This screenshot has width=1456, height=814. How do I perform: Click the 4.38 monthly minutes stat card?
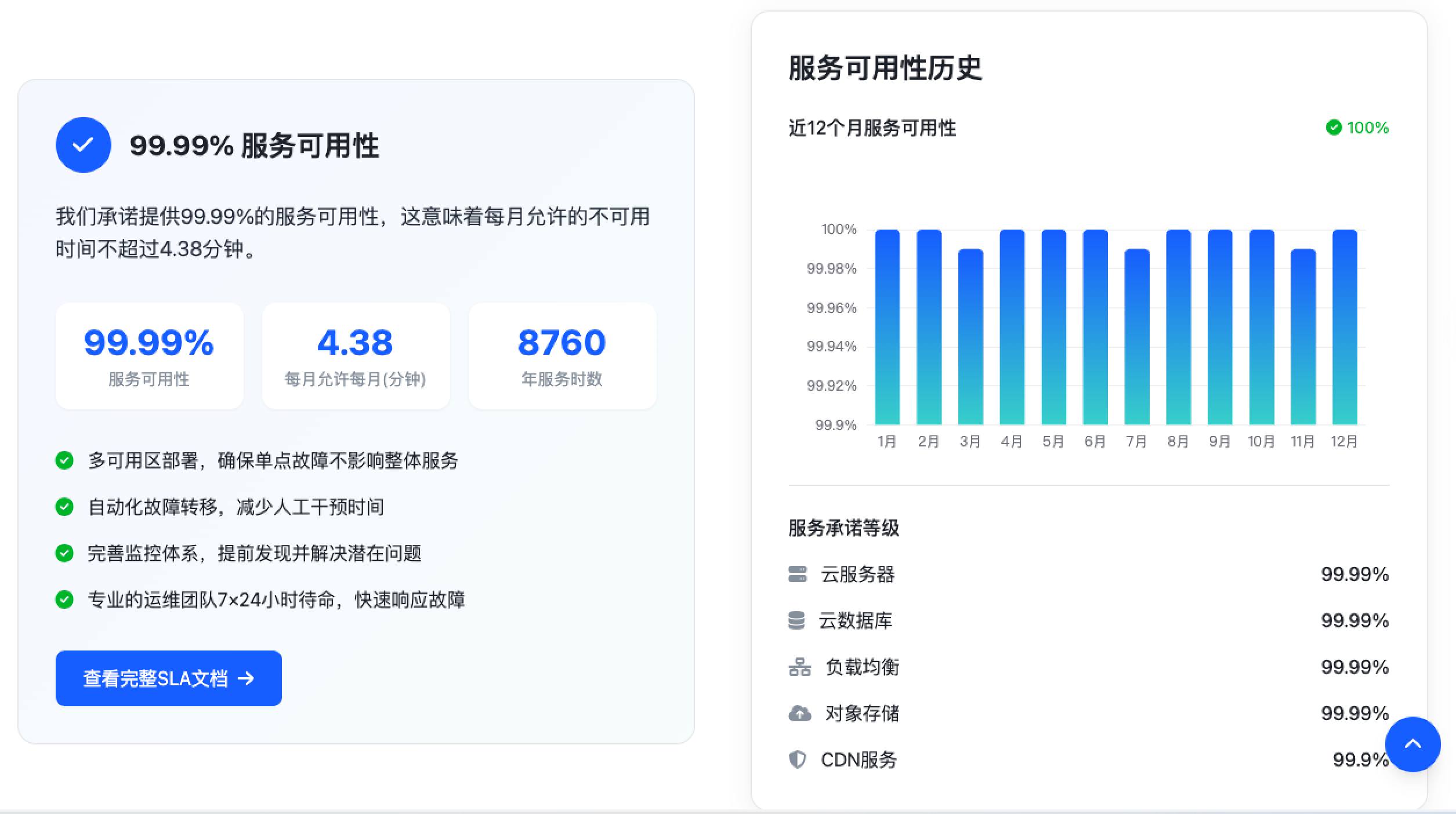[x=356, y=355]
